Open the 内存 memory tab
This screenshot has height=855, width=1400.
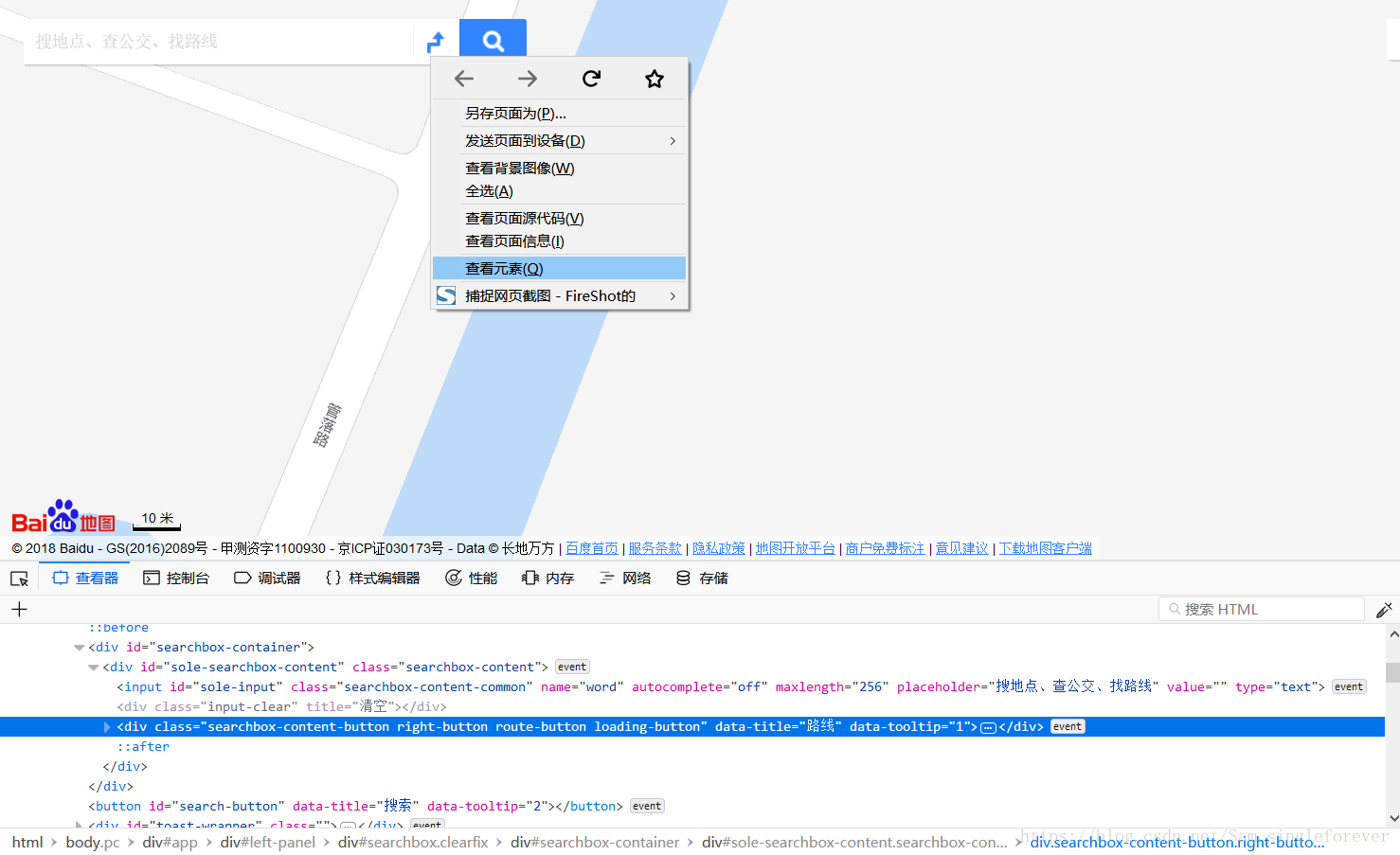point(548,578)
